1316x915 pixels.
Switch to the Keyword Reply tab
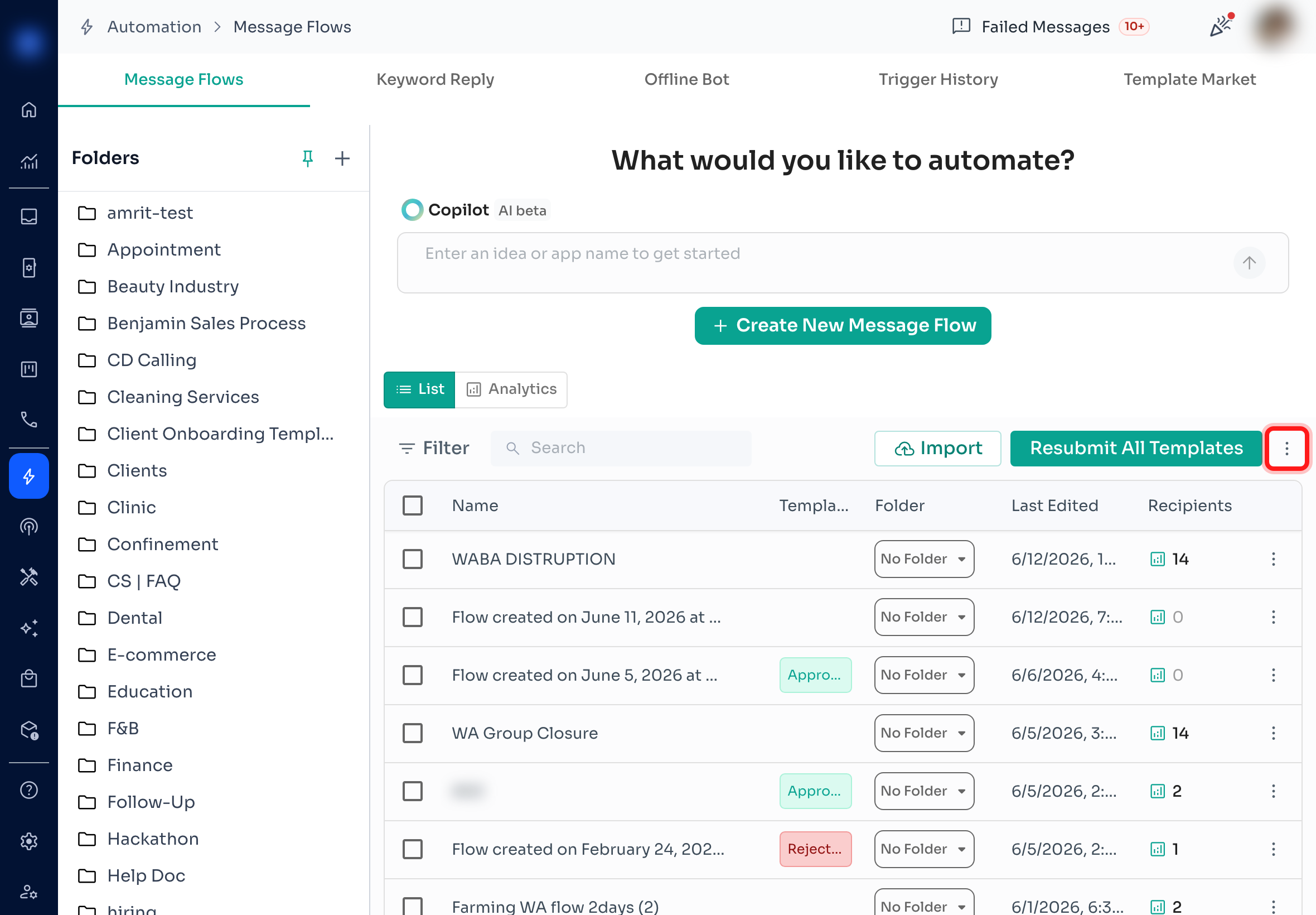[x=435, y=79]
